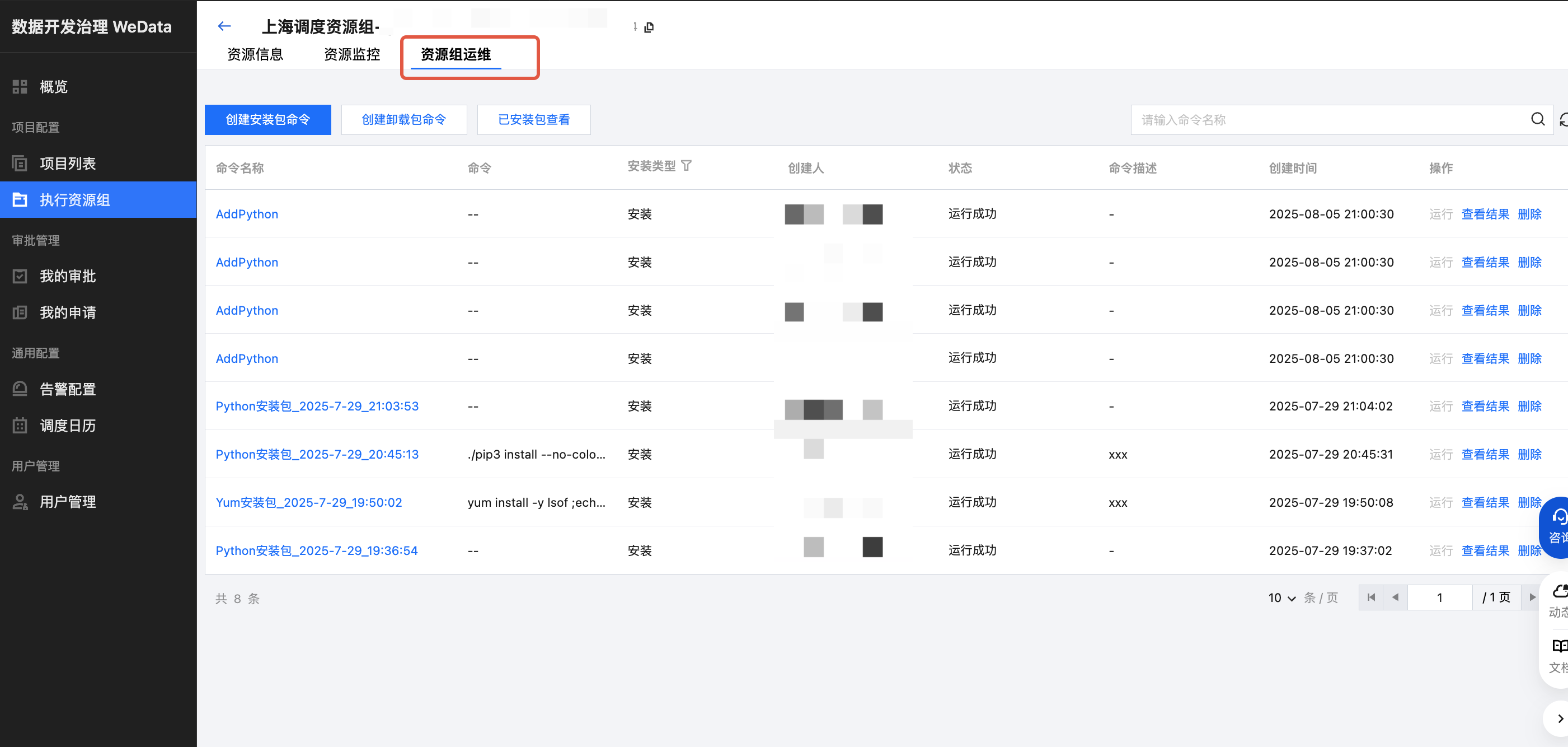1568x747 pixels.
Task: Open 概览 from the sidebar
Action: pos(54,87)
